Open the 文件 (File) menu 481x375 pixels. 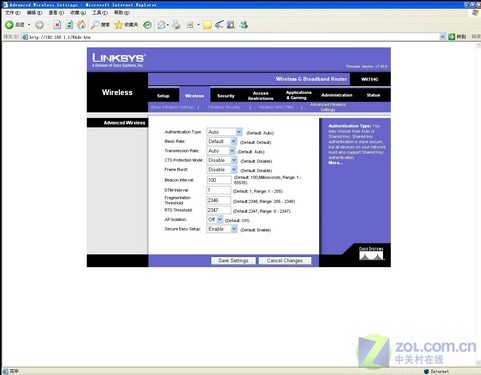12,13
